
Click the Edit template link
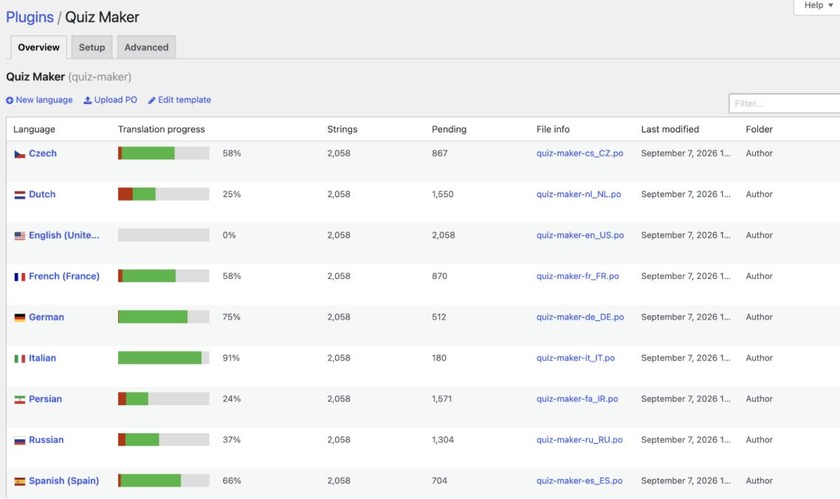pos(179,100)
